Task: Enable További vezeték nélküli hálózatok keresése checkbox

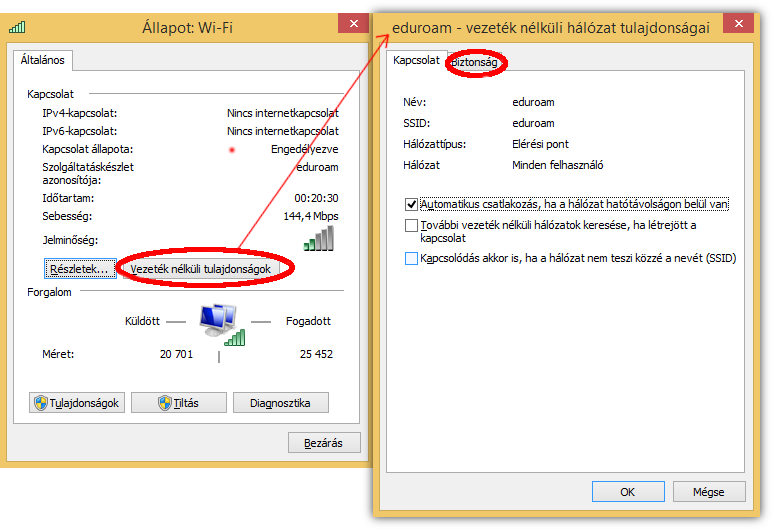Action: 411,225
